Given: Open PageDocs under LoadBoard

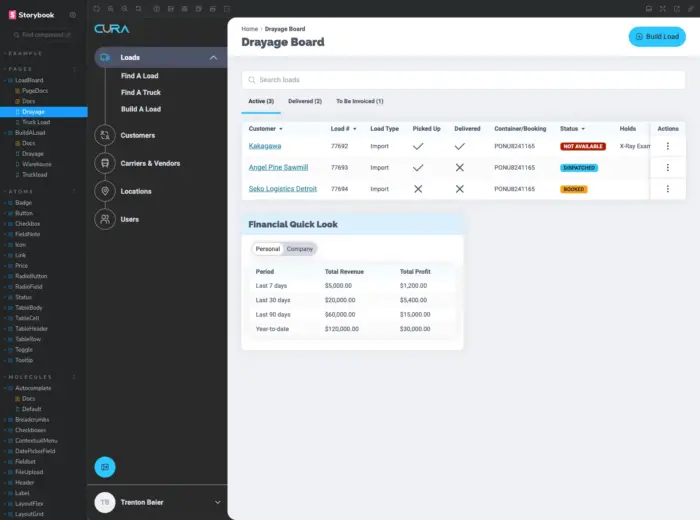Looking at the screenshot, I should [34, 91].
